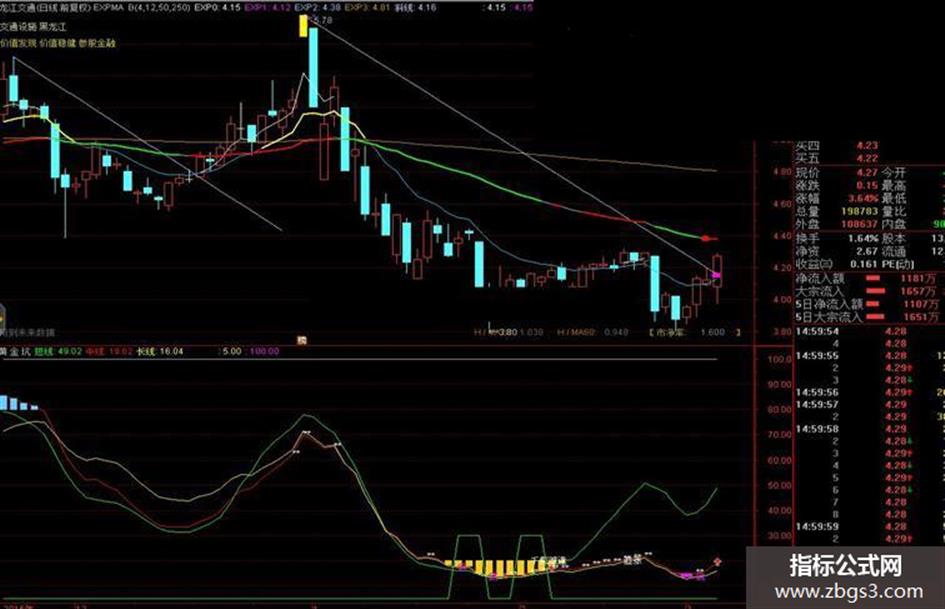Click the 4.80 price scale label
The height and width of the screenshot is (609, 945).
coord(782,172)
